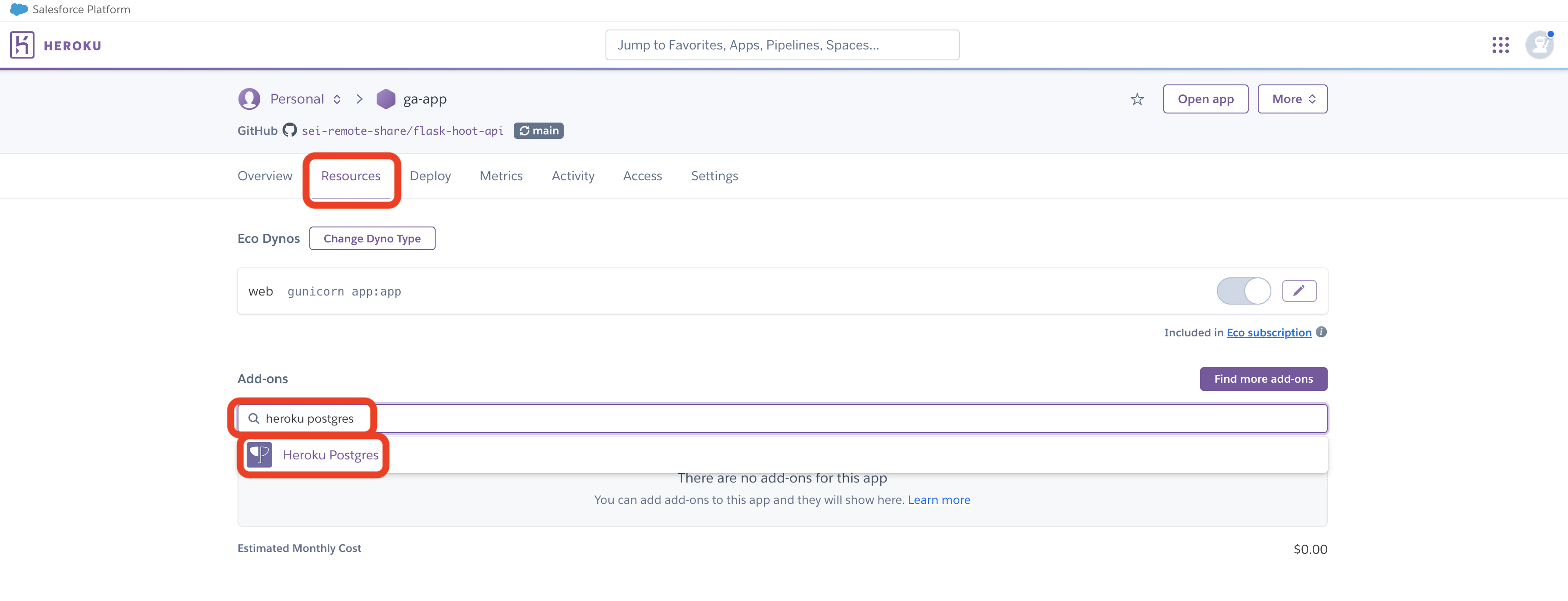Click the purple ga-app hexagon icon
The image size is (1568, 601).
[x=386, y=99]
